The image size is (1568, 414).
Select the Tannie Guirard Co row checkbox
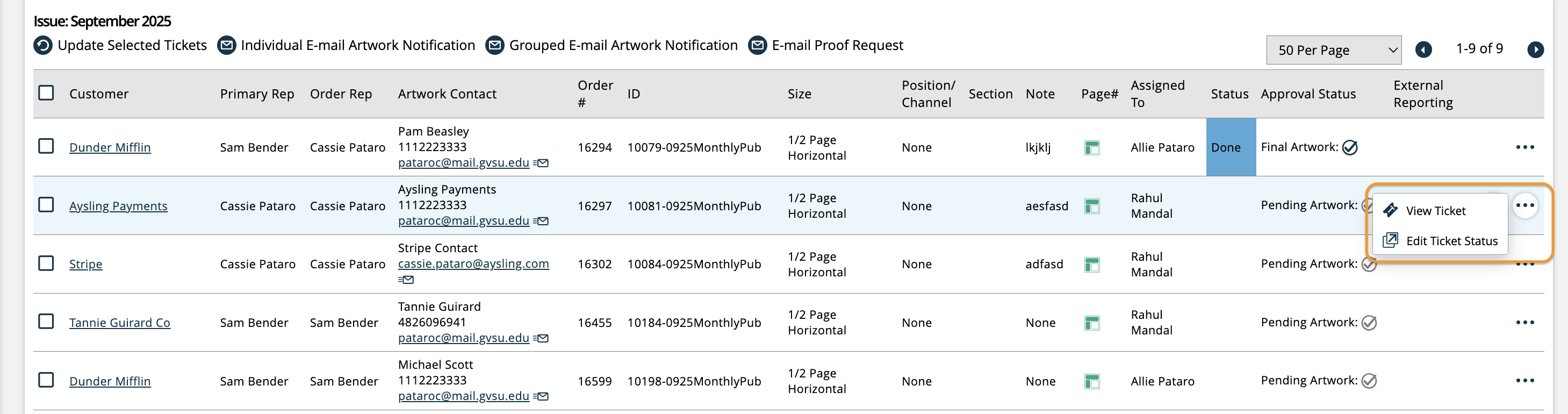46,322
